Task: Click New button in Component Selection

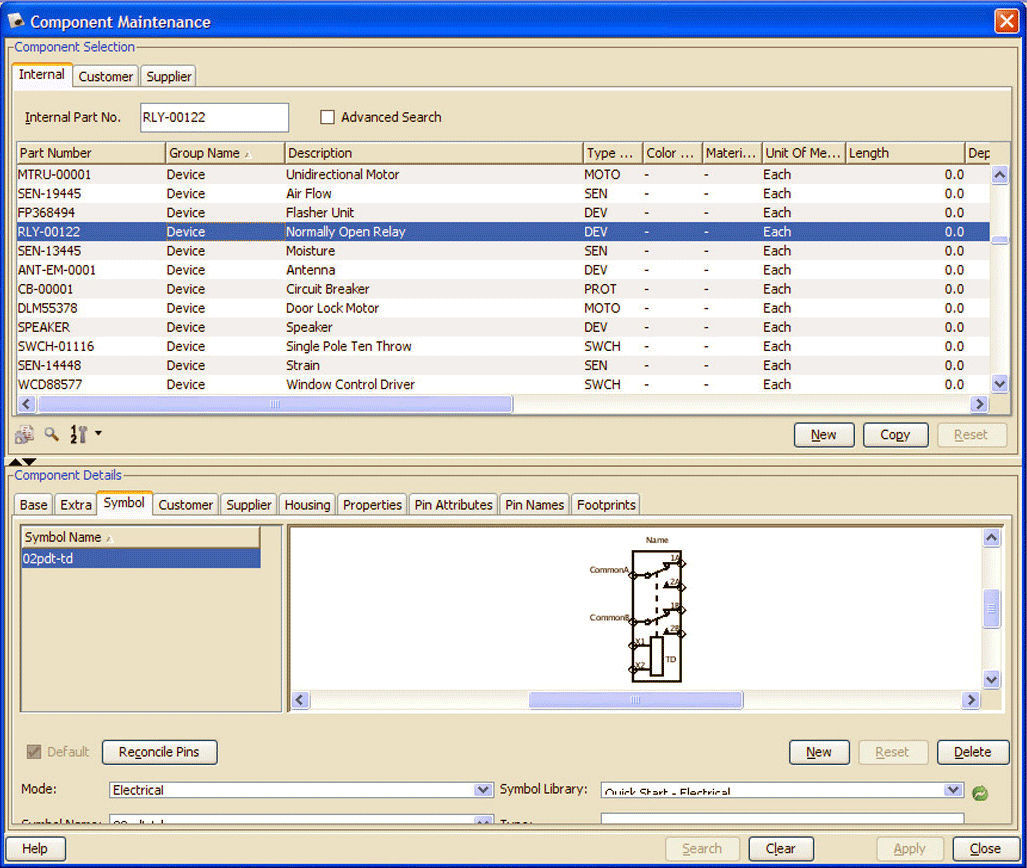Action: point(824,434)
